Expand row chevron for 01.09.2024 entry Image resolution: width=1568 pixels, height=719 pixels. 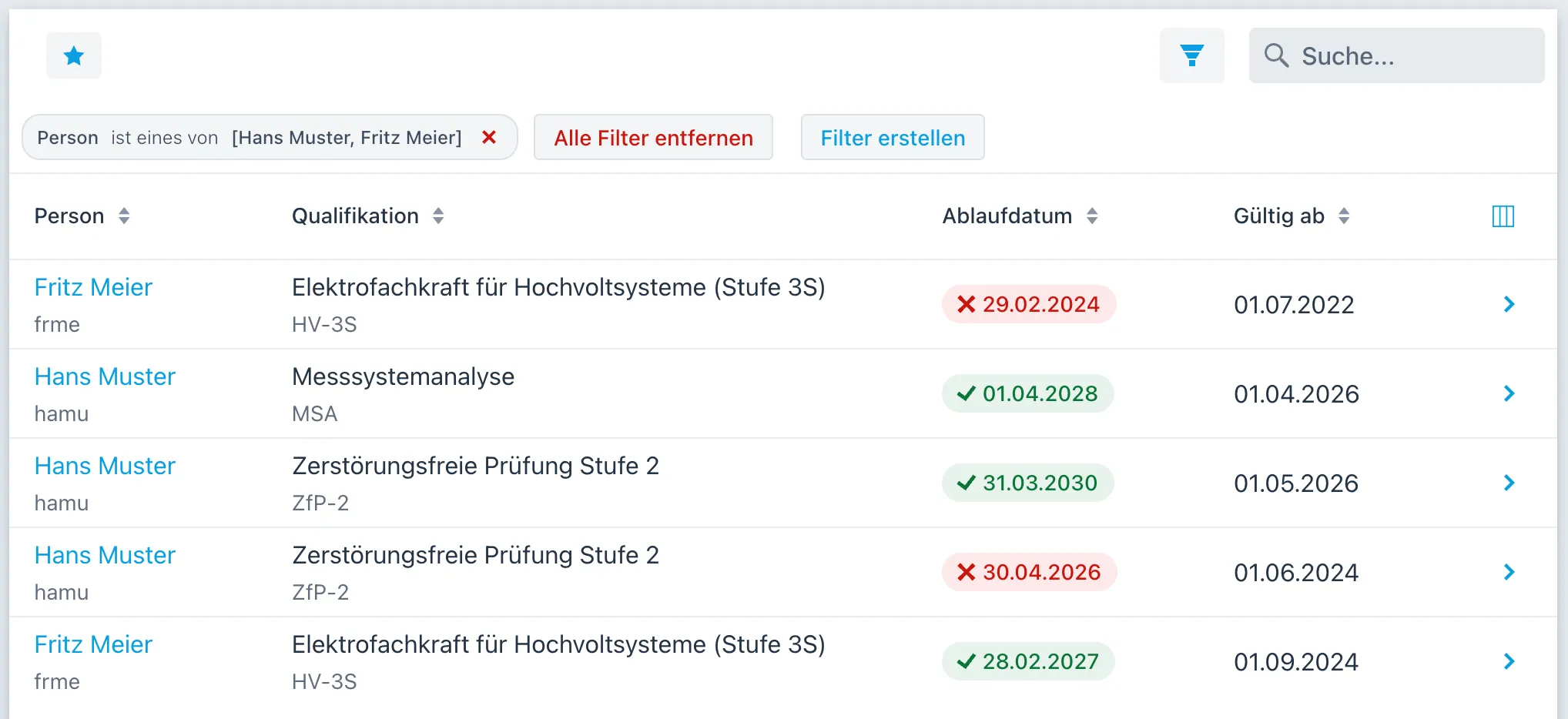point(1509,661)
